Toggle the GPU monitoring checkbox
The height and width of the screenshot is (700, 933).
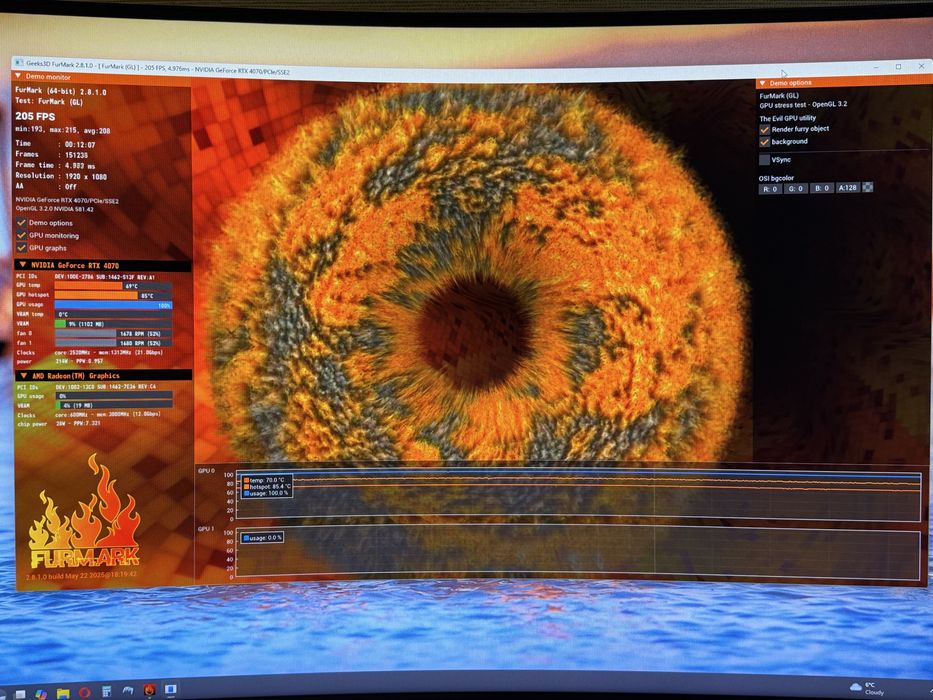pyautogui.click(x=21, y=235)
